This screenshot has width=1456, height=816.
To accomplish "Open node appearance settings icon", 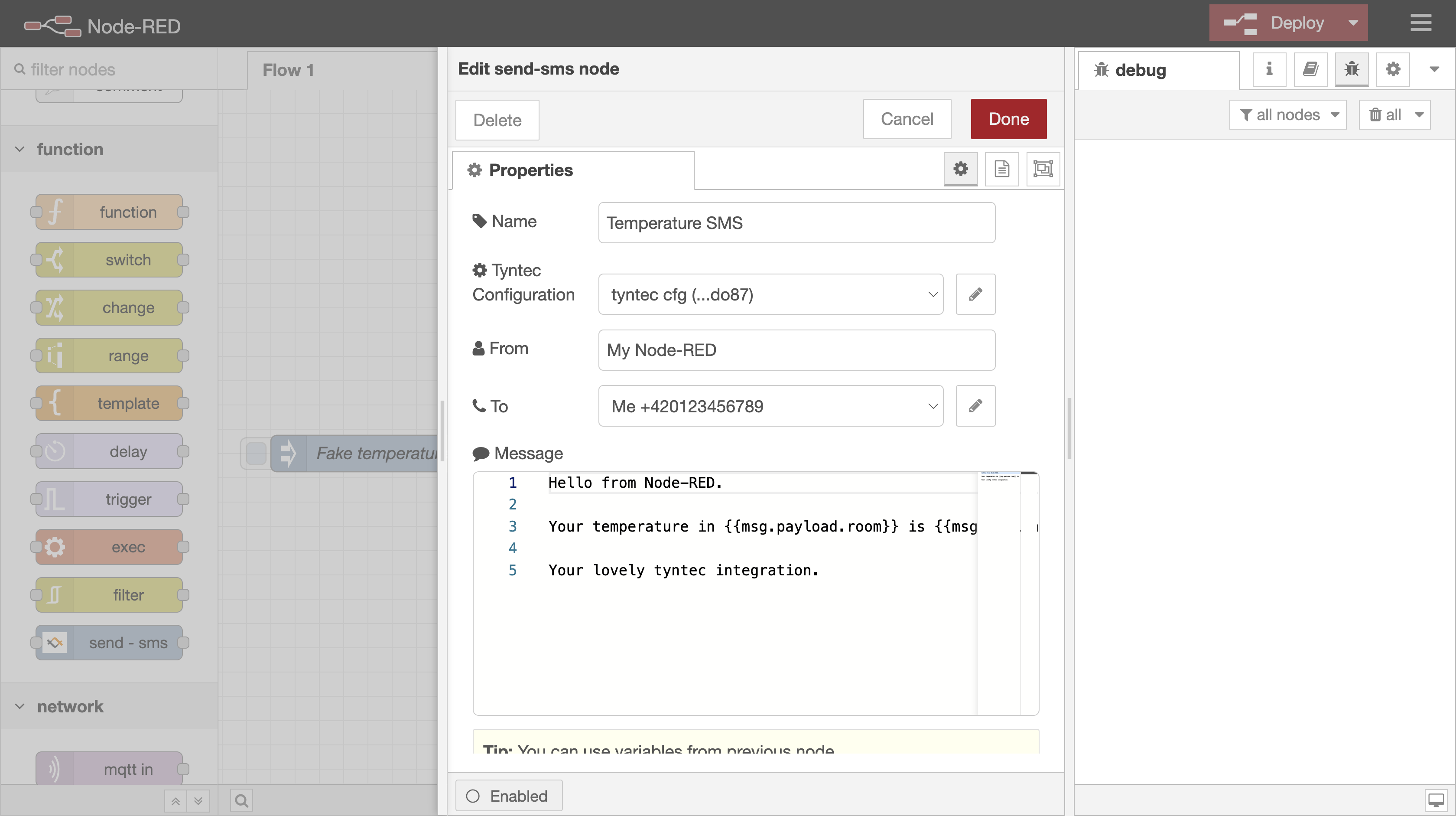I will [x=1043, y=169].
